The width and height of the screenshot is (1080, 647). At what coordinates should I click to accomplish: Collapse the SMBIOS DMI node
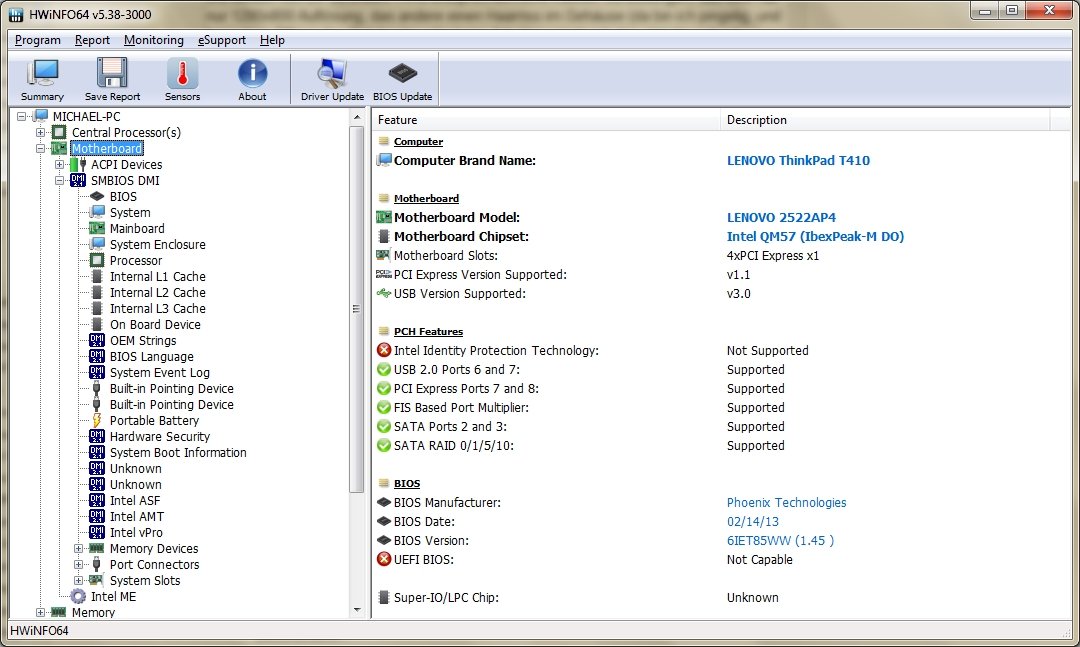click(59, 181)
